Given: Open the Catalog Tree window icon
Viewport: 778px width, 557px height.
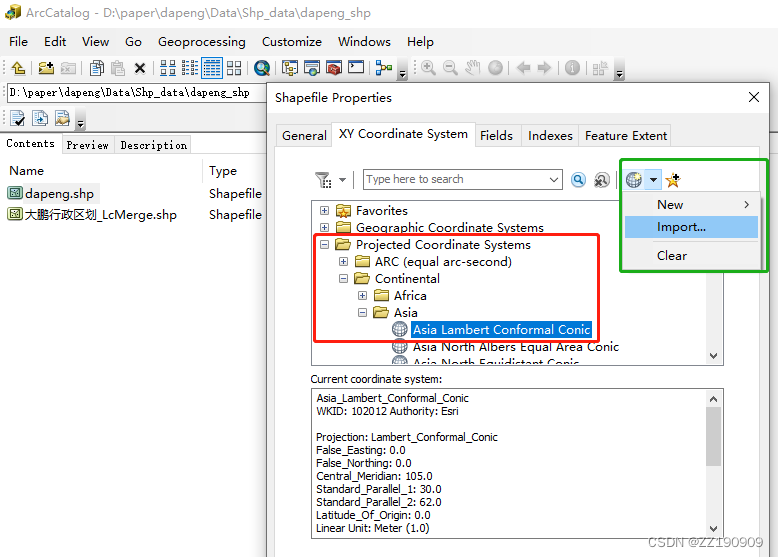Looking at the screenshot, I should [x=290, y=68].
